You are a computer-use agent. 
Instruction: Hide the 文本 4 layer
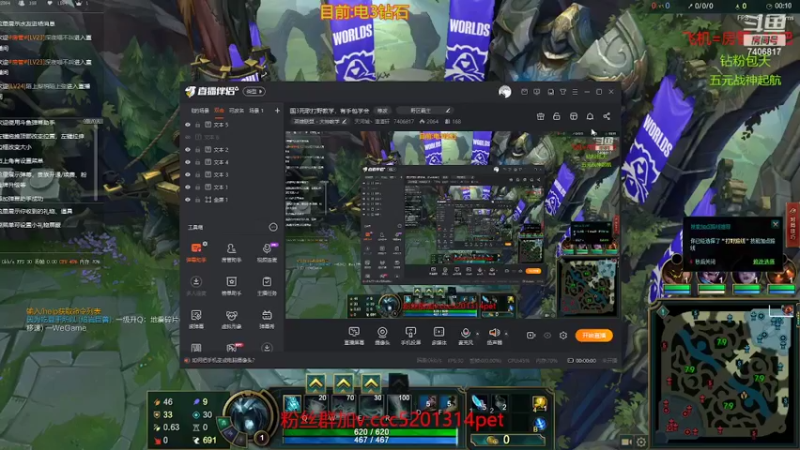point(188,162)
